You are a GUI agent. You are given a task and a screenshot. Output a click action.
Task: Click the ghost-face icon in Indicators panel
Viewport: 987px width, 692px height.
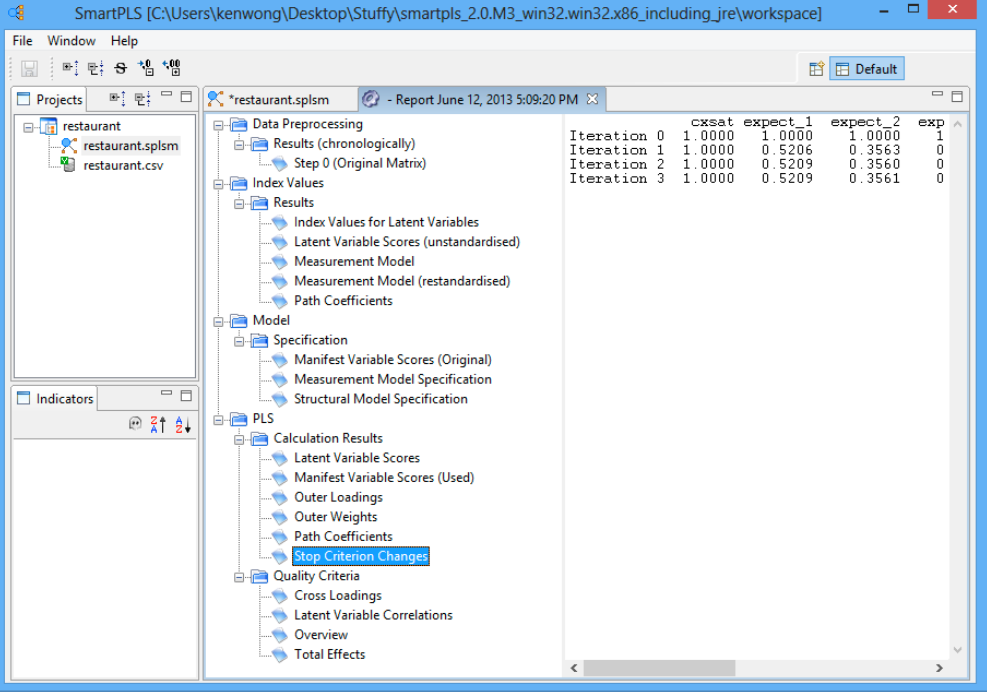[136, 424]
